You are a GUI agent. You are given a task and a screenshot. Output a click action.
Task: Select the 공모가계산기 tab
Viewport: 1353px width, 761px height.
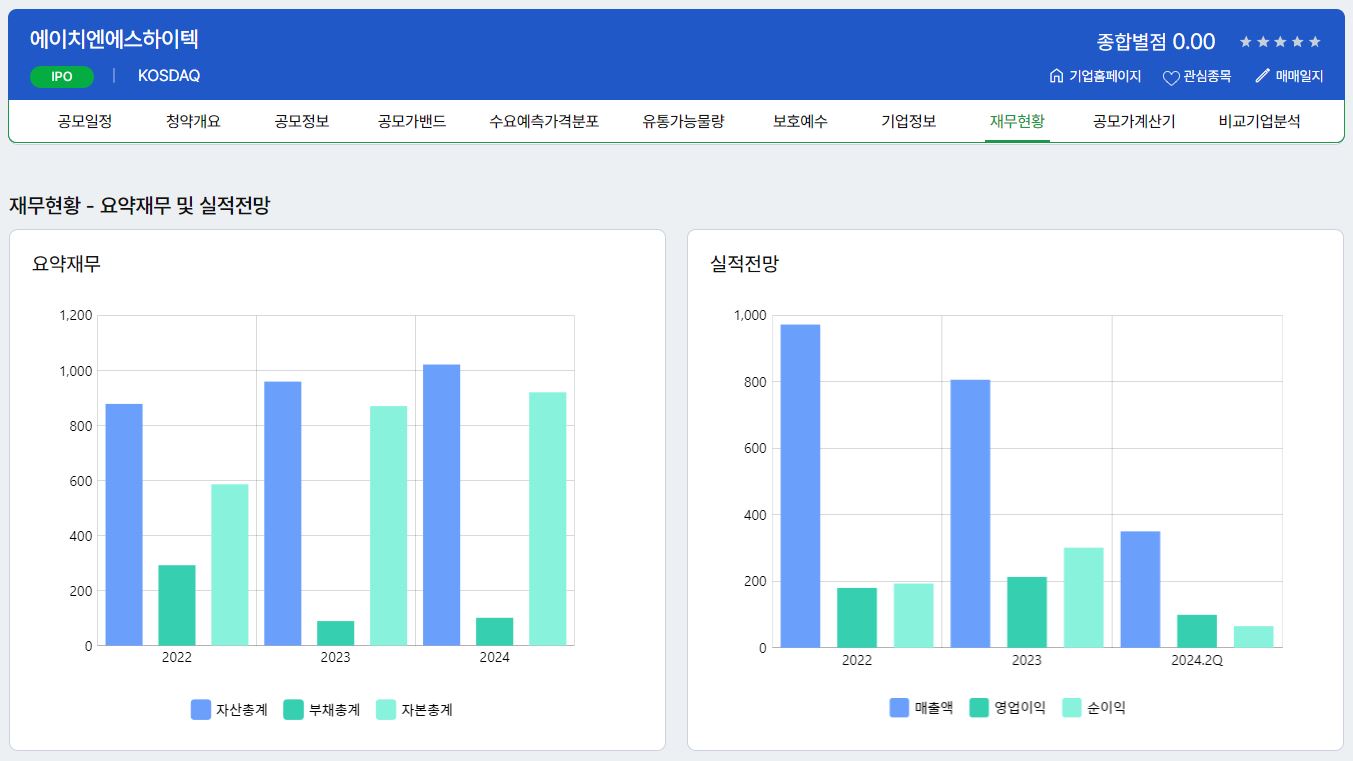pyautogui.click(x=1134, y=122)
